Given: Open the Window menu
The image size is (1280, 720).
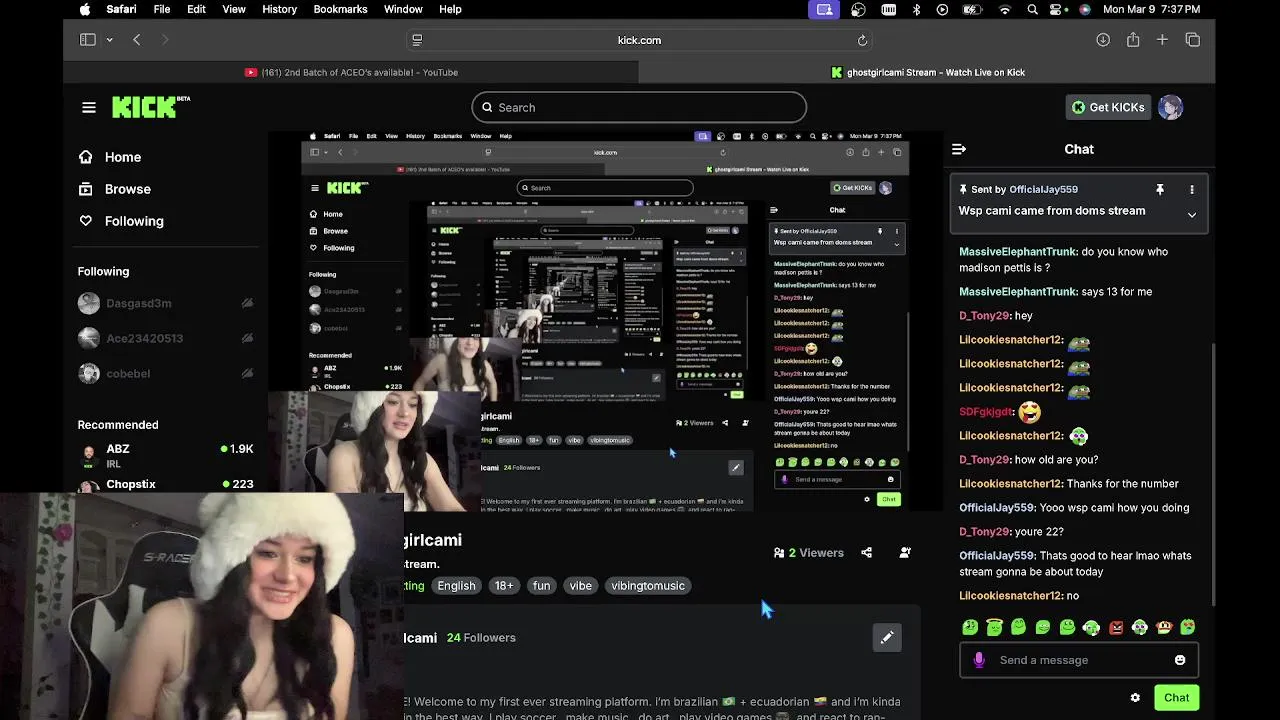Looking at the screenshot, I should point(403,9).
